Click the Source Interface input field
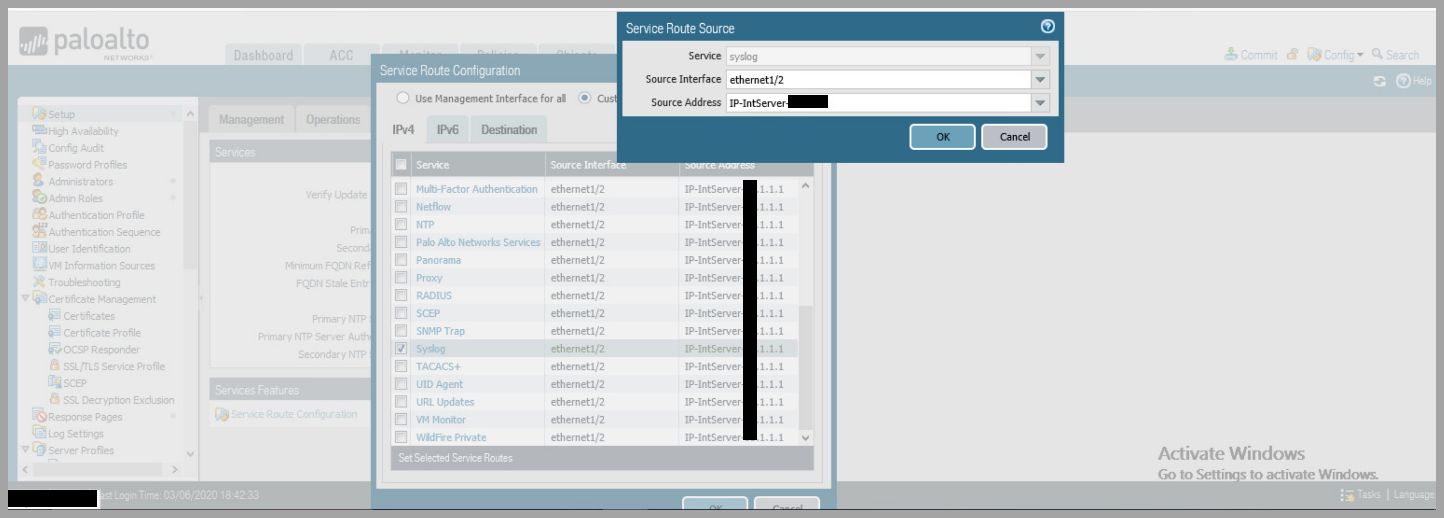Image resolution: width=1444 pixels, height=518 pixels. coord(879,80)
